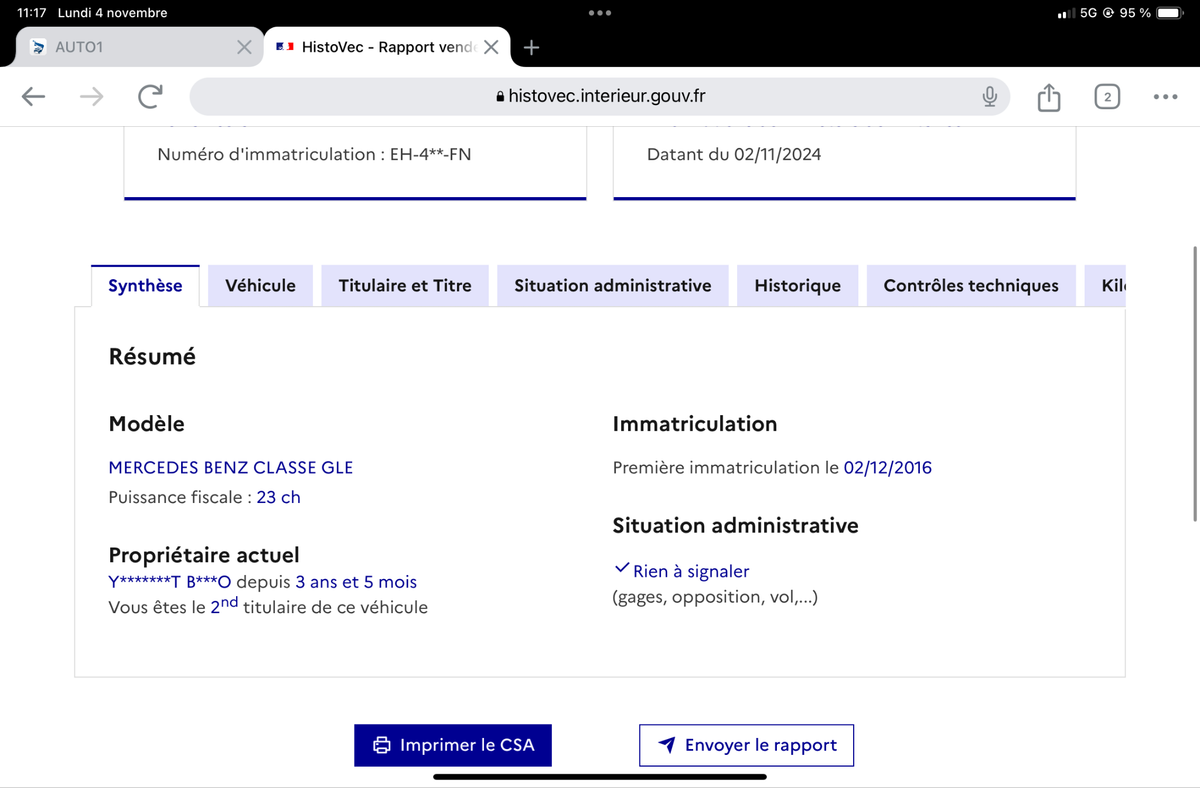
Task: Click the Numéro d'immatriculation EH-4**-FN text
Action: click(314, 155)
